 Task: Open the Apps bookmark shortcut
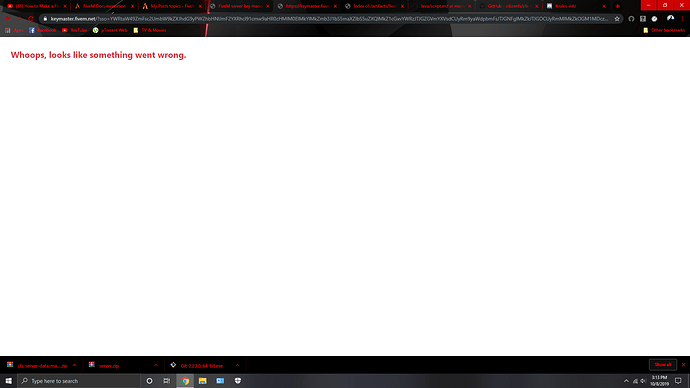click(14, 30)
